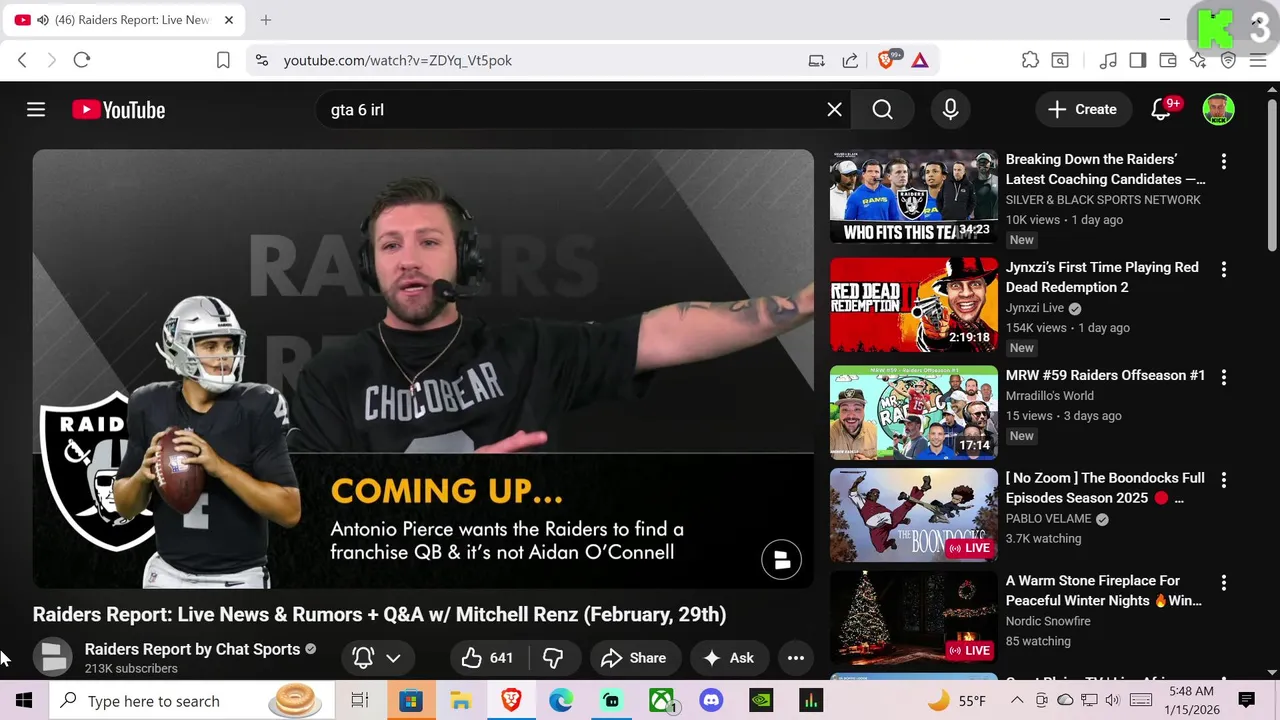Open Breaking Down the Raiders' Coaching Candidates thumbnail
The image size is (1280, 720).
point(914,197)
